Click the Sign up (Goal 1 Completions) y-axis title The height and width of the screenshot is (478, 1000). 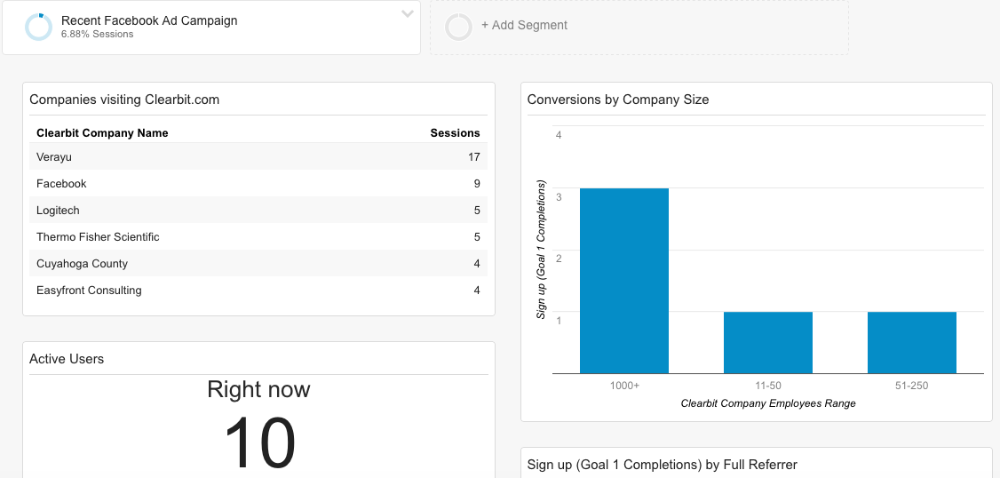pos(541,249)
